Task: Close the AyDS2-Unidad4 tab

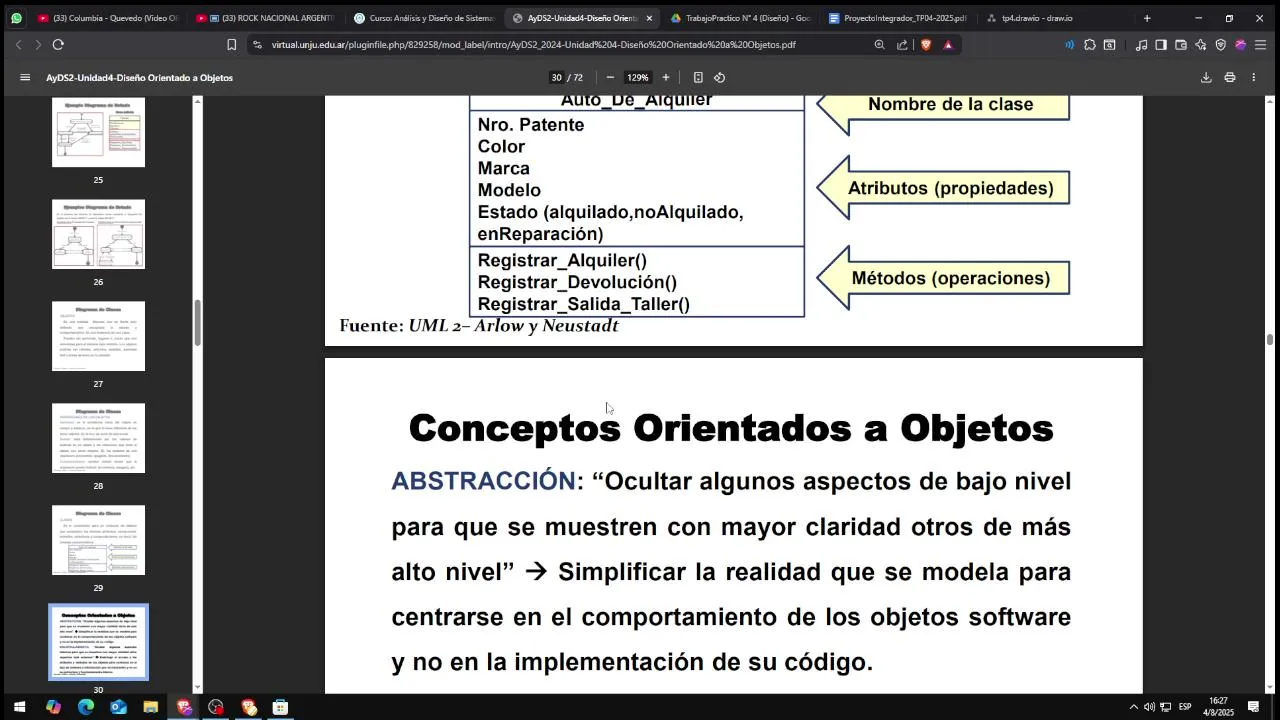Action: (x=649, y=18)
